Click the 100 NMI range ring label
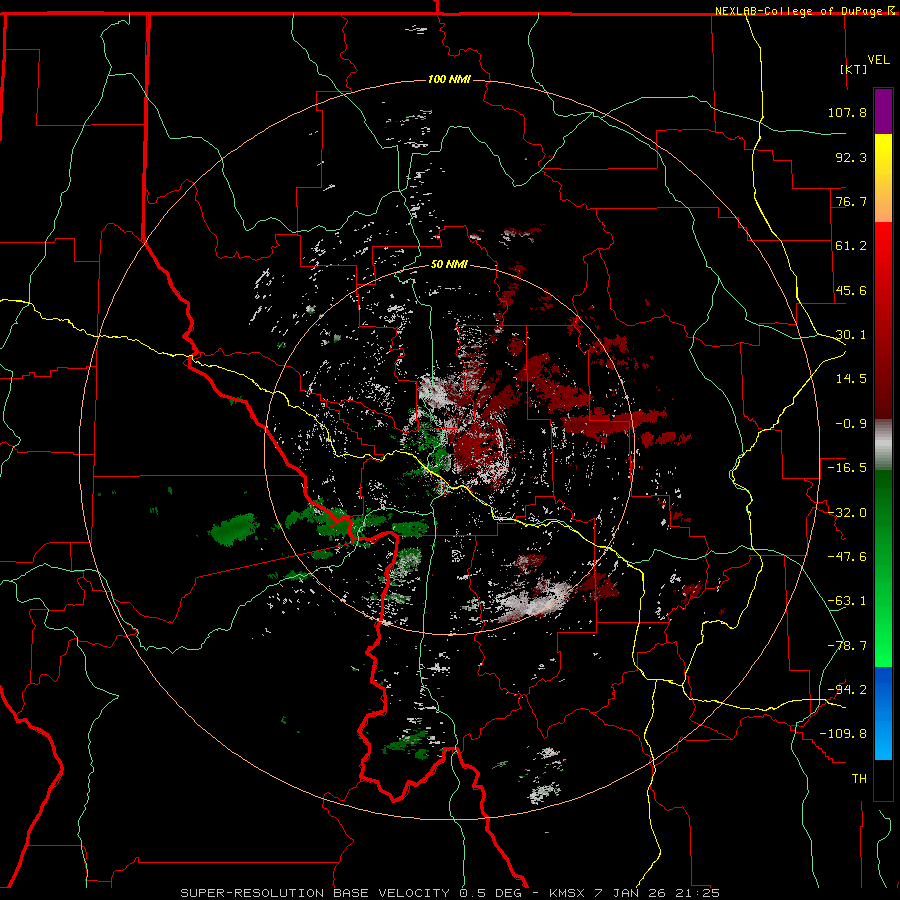This screenshot has width=900, height=900. click(x=449, y=79)
